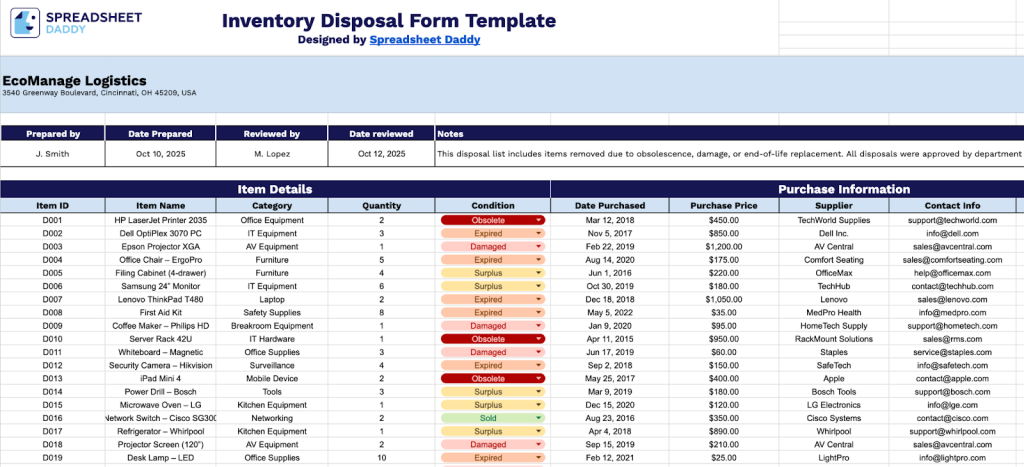Screen dimensions: 1024x467
Task: Open the Obsolete dropdown for iPad Mini 4
Action: (538, 379)
